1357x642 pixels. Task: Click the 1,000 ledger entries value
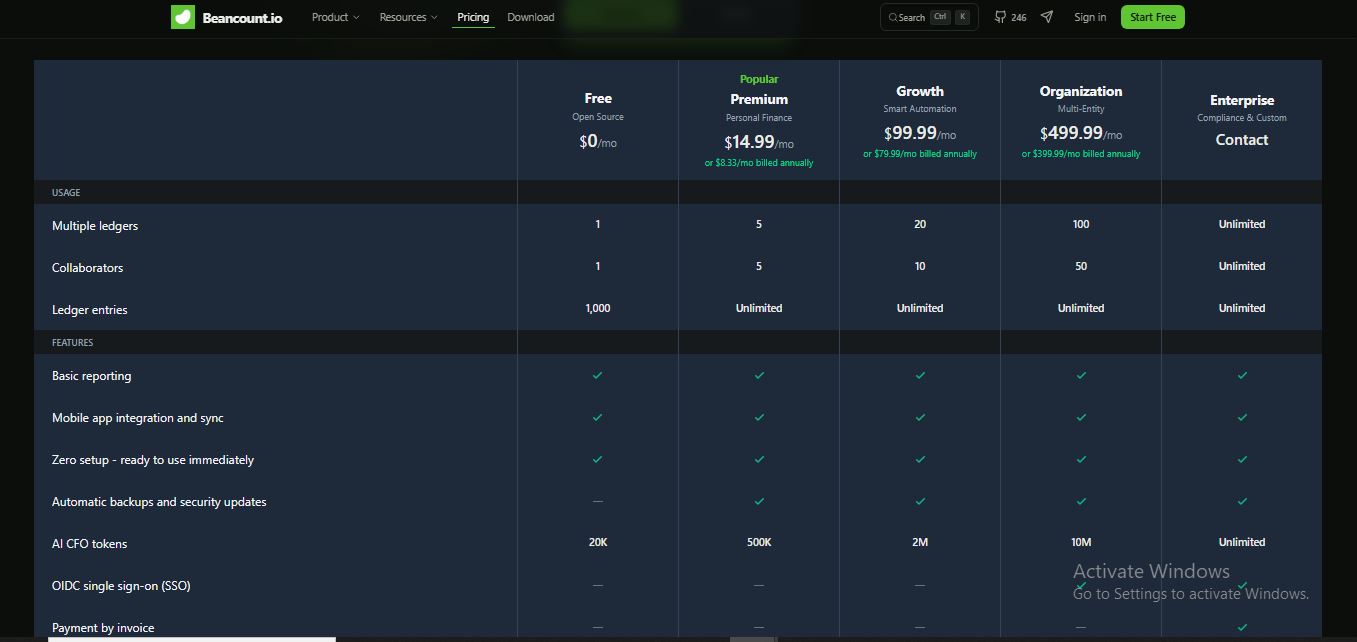pos(598,308)
